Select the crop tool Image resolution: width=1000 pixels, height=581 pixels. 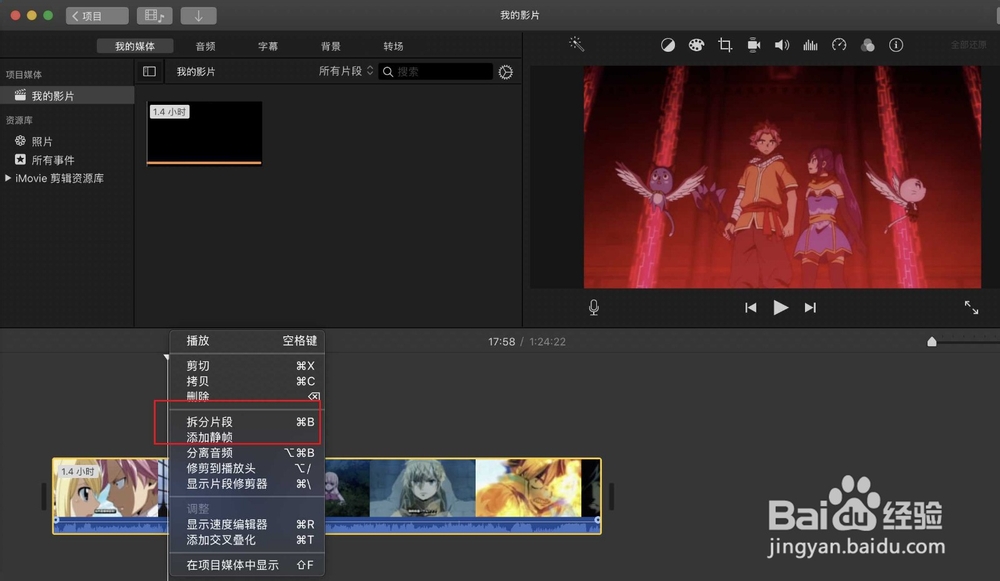tap(725, 45)
